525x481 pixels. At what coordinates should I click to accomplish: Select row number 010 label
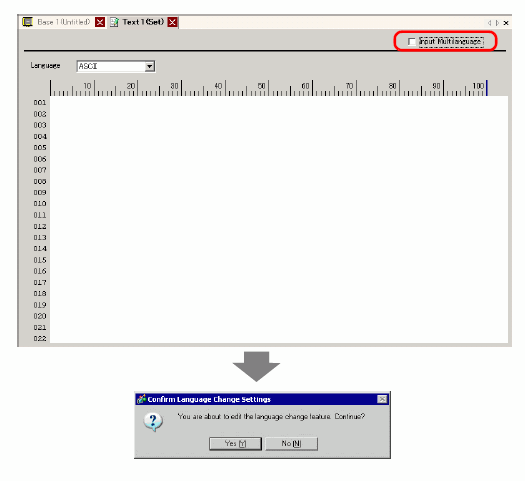point(40,204)
